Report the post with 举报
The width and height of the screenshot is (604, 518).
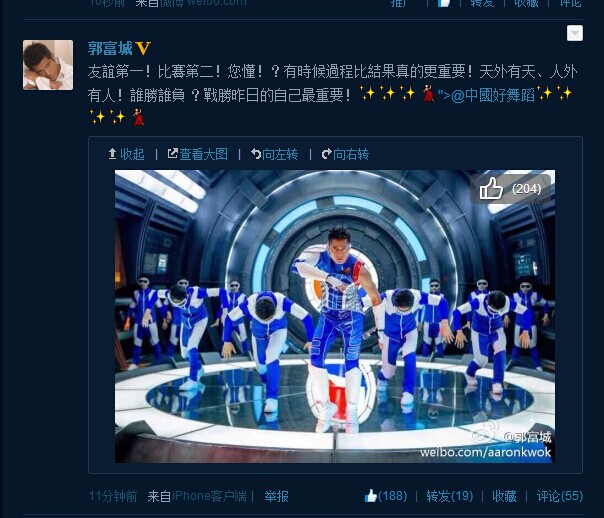(276, 496)
